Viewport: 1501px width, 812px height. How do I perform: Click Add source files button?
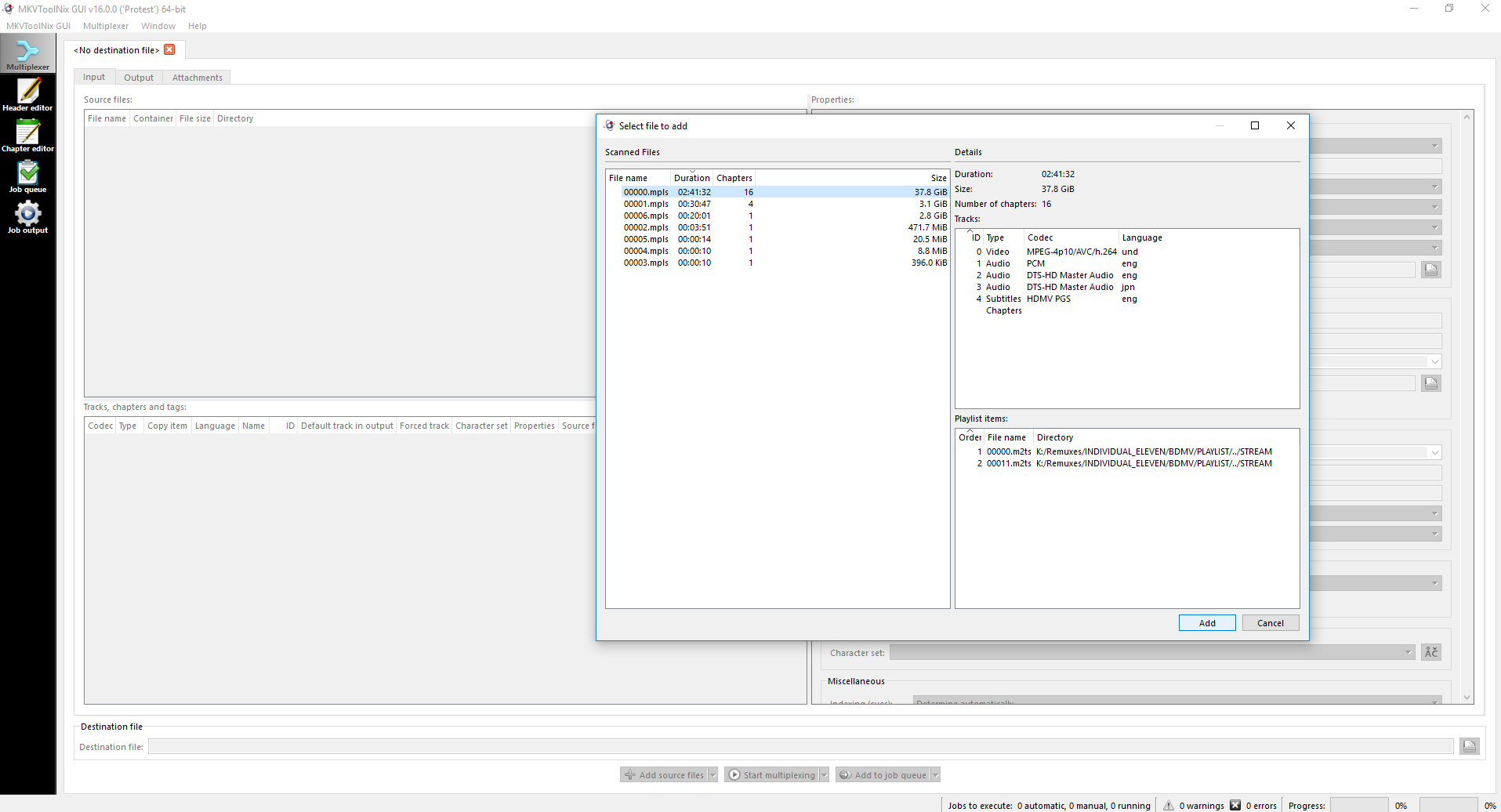(664, 775)
